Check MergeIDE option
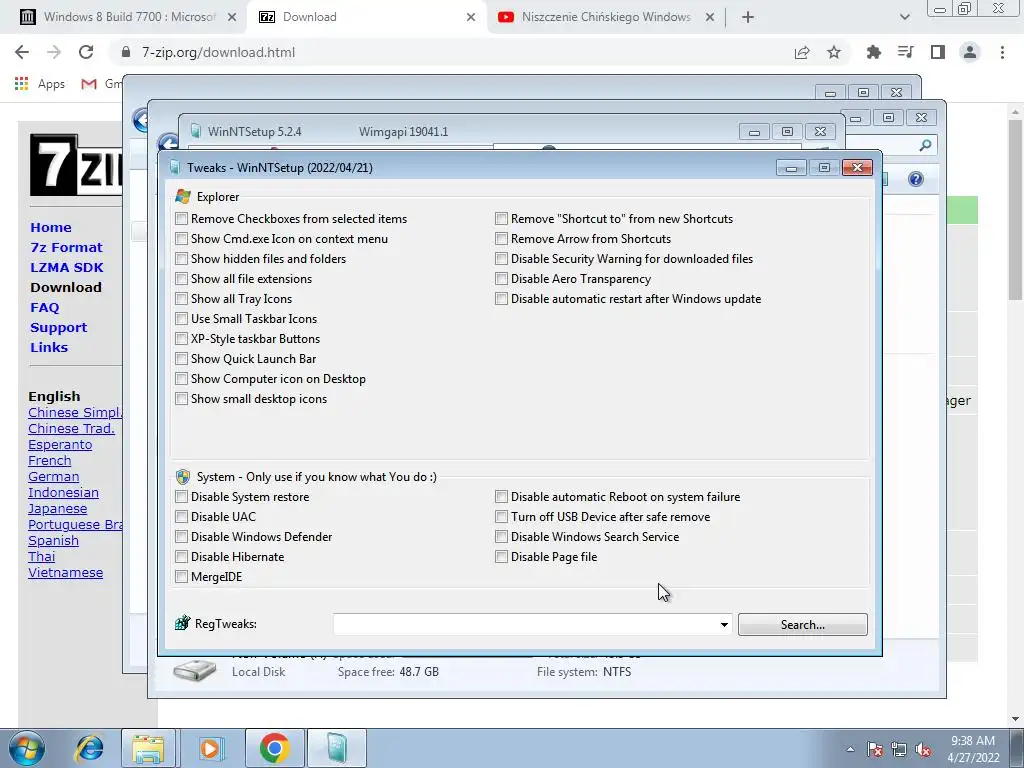1024x768 pixels. pos(182,577)
